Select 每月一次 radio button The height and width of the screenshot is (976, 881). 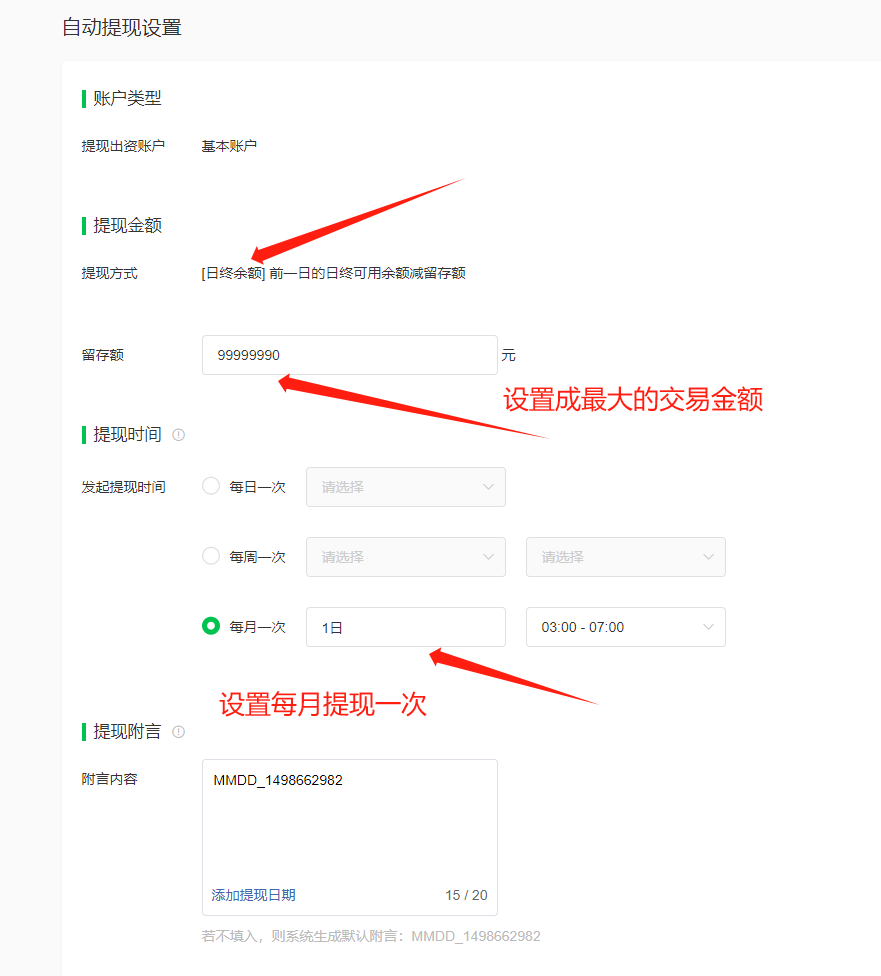pos(211,626)
